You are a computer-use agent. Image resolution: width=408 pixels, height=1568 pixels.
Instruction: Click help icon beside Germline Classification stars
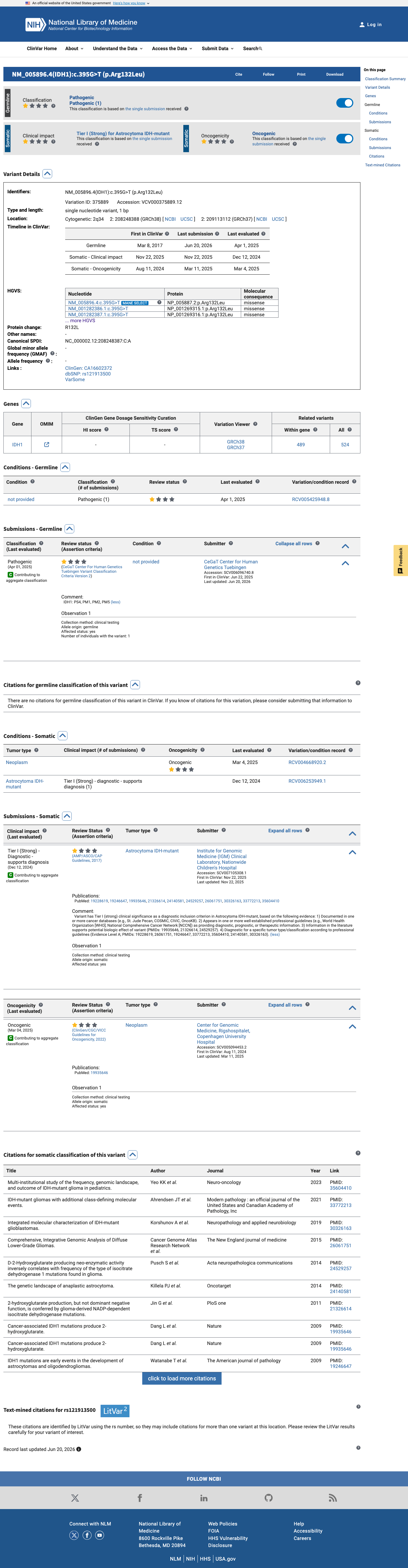[53, 106]
